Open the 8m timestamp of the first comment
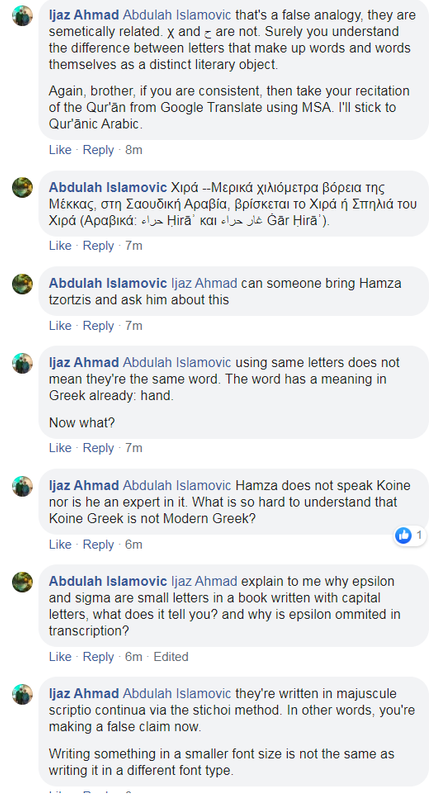The image size is (440, 800). (134, 150)
